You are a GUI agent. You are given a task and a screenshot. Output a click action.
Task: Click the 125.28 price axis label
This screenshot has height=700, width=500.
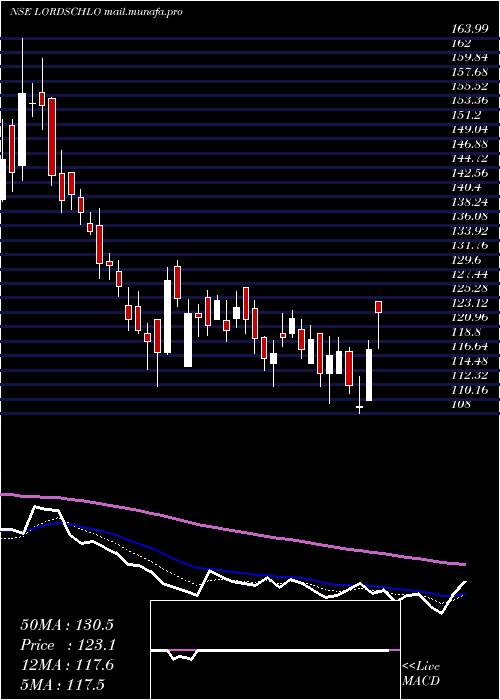click(471, 288)
